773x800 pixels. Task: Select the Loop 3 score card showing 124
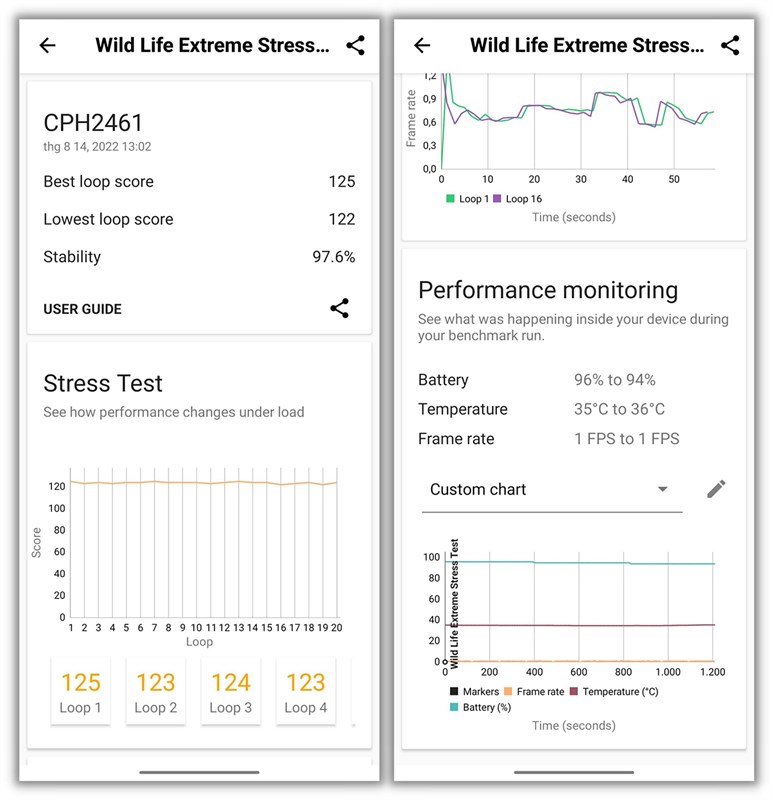tap(231, 691)
